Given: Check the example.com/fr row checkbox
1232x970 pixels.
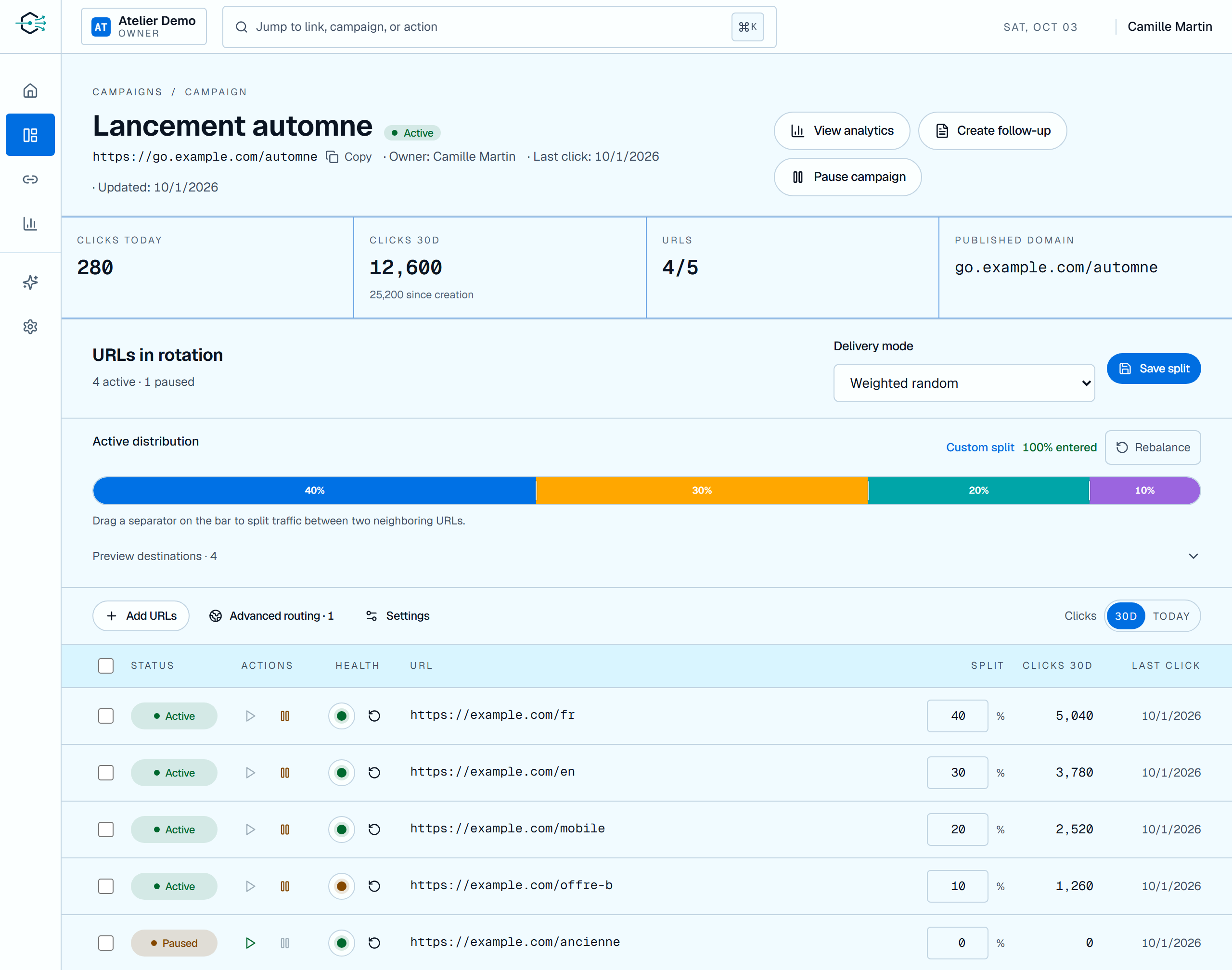Looking at the screenshot, I should coord(106,716).
